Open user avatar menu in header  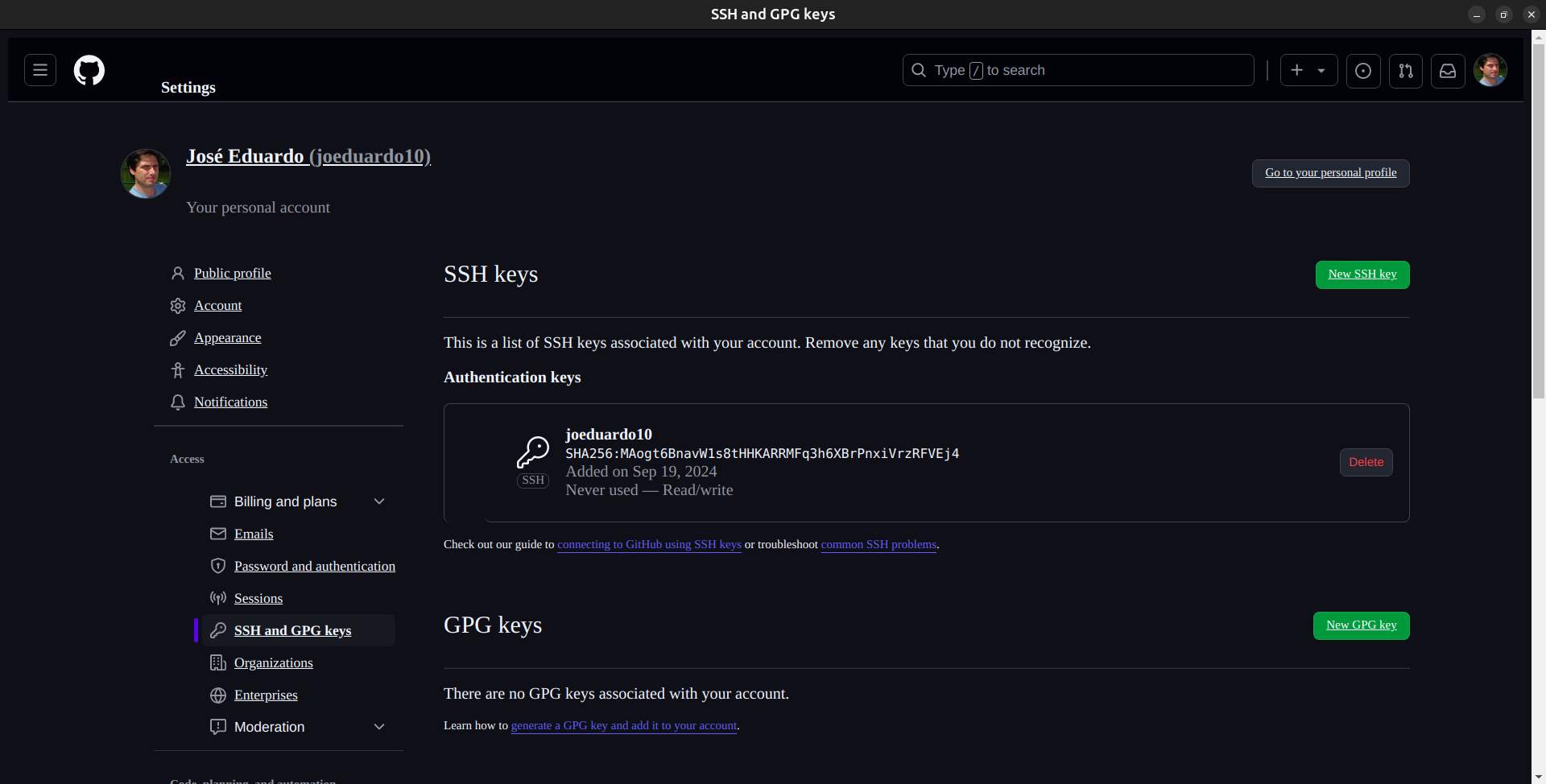coord(1490,70)
